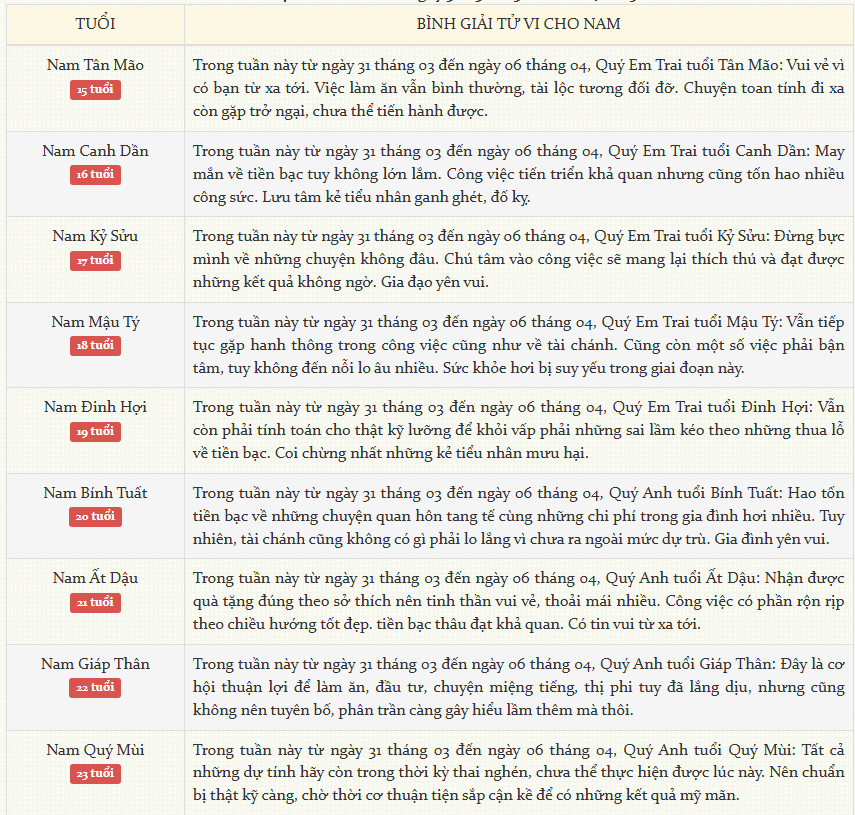The height and width of the screenshot is (815, 855).
Task: Open the "Nam Đinh Hợi" entry
Action: [x=95, y=407]
